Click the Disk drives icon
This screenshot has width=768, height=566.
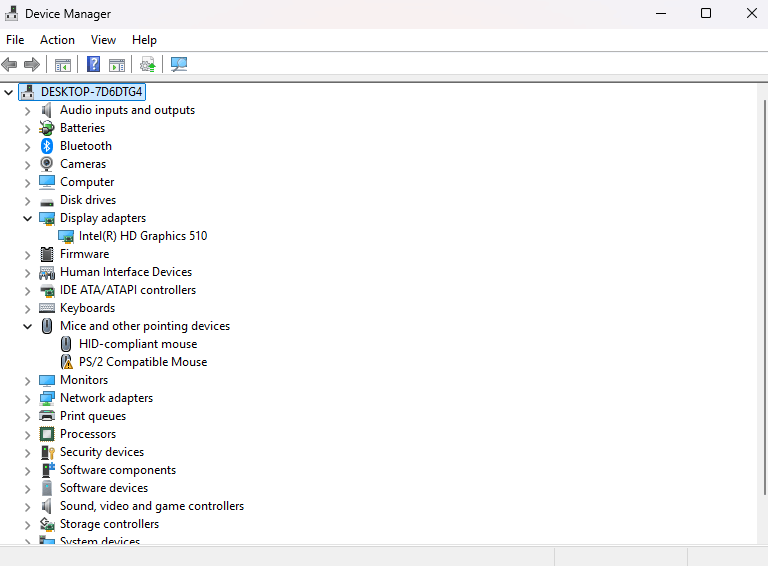[47, 202]
